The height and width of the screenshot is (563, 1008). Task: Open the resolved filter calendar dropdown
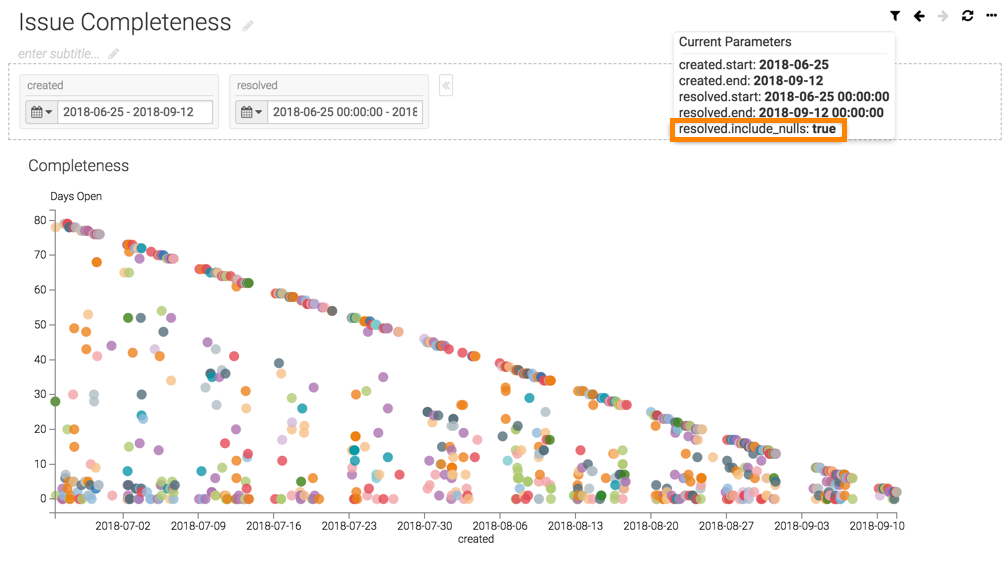[x=251, y=112]
